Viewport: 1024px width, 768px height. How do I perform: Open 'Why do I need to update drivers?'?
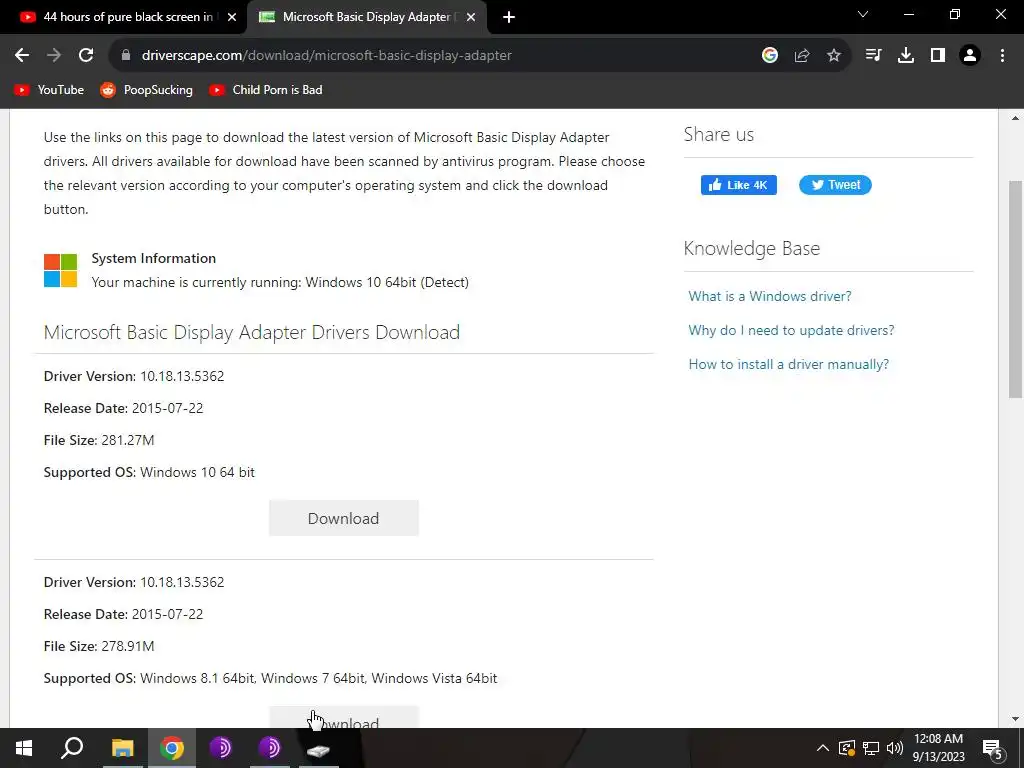(792, 330)
